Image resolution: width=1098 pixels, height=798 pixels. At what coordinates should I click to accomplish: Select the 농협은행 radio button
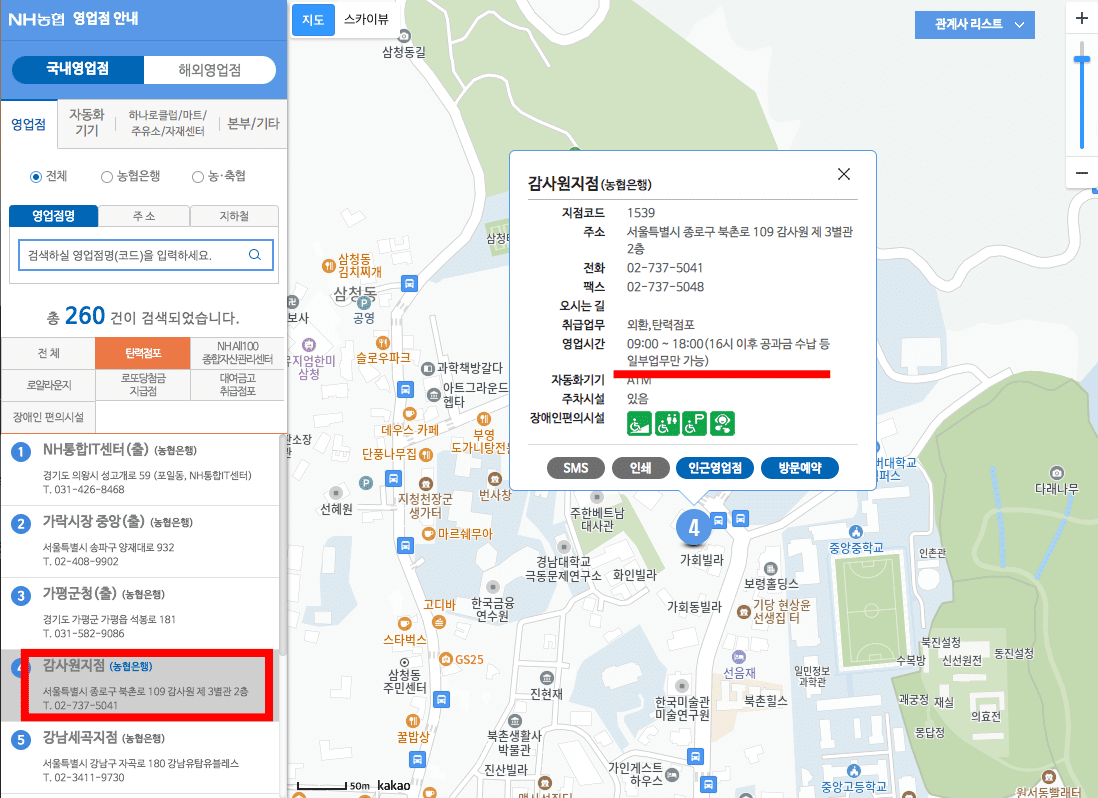tap(106, 176)
